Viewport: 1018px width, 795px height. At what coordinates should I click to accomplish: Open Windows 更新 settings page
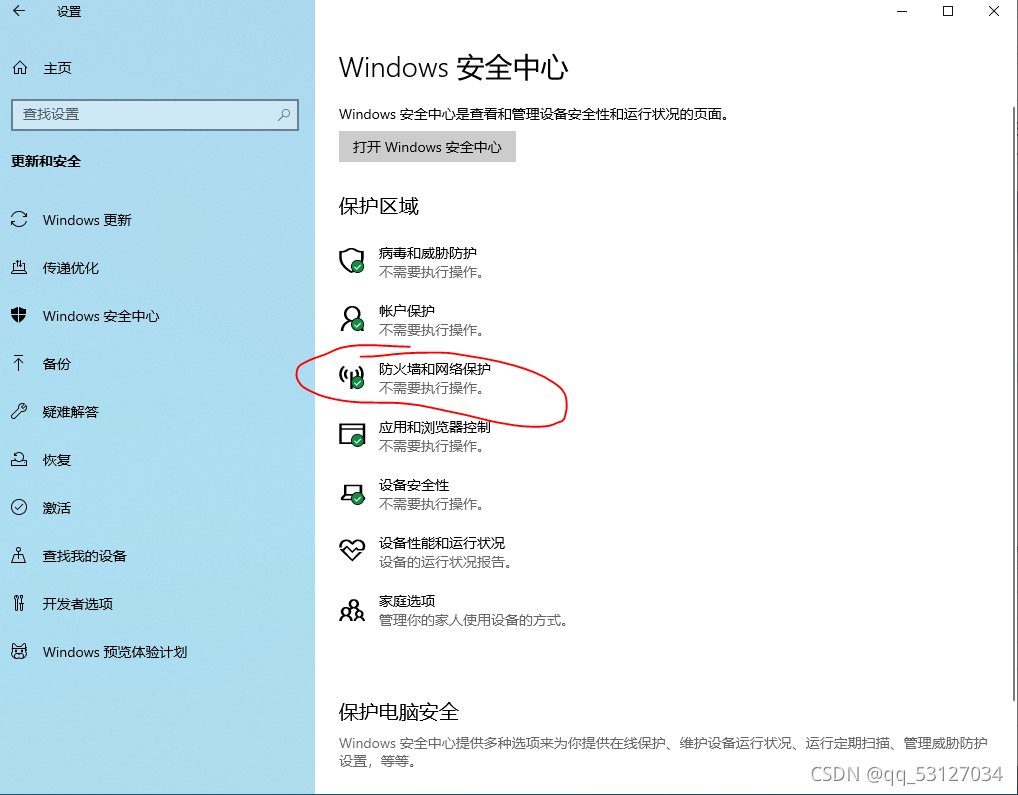tap(157, 219)
